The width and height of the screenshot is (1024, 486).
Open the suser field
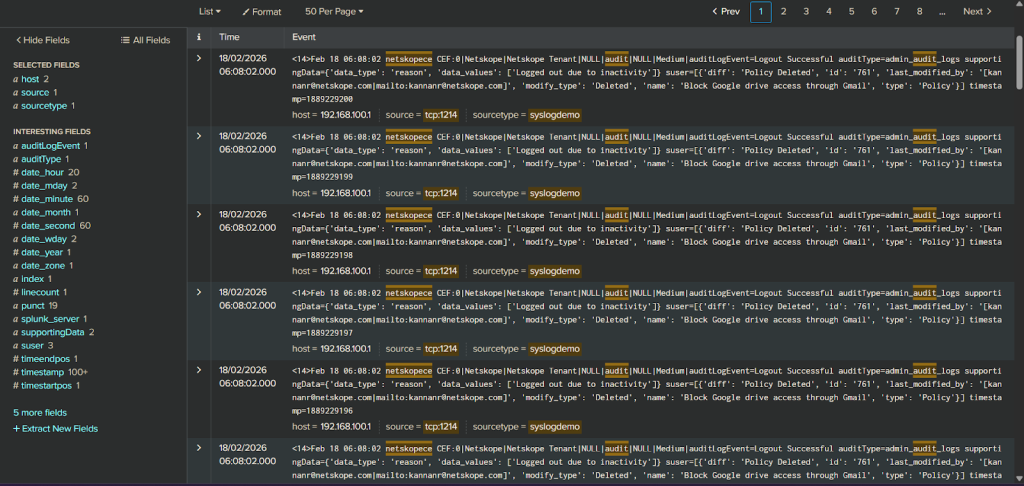32,346
